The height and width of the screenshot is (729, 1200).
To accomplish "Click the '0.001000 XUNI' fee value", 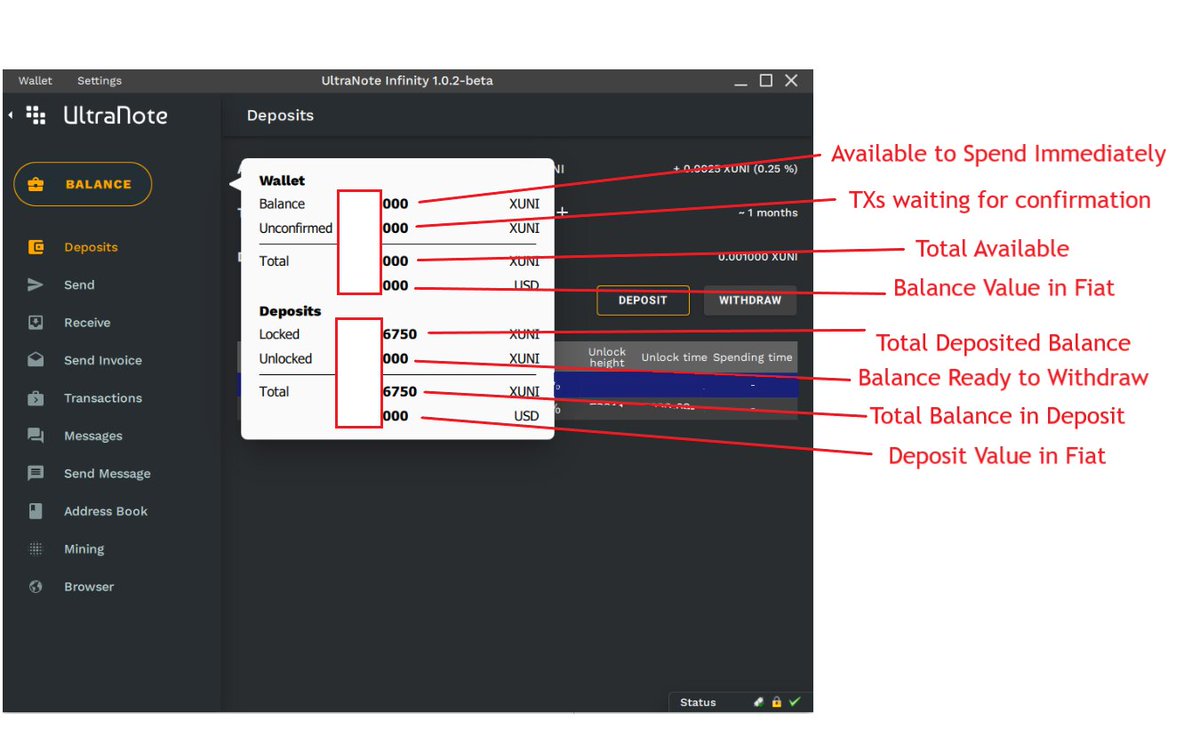I will click(758, 257).
